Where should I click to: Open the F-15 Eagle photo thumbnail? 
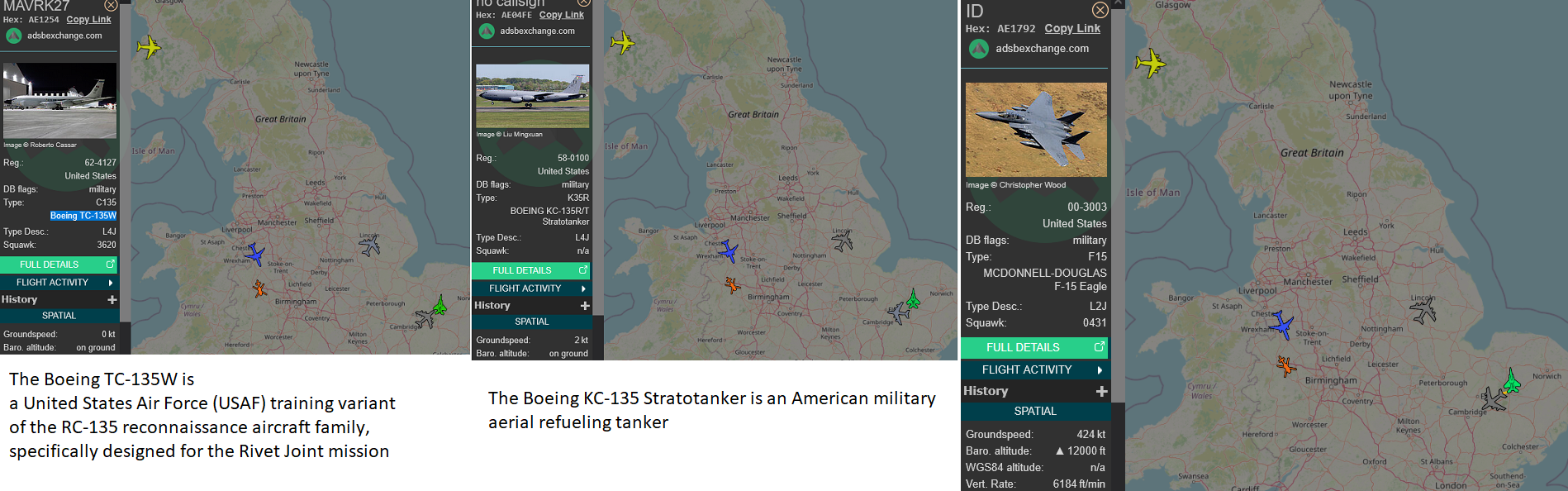[x=1036, y=130]
